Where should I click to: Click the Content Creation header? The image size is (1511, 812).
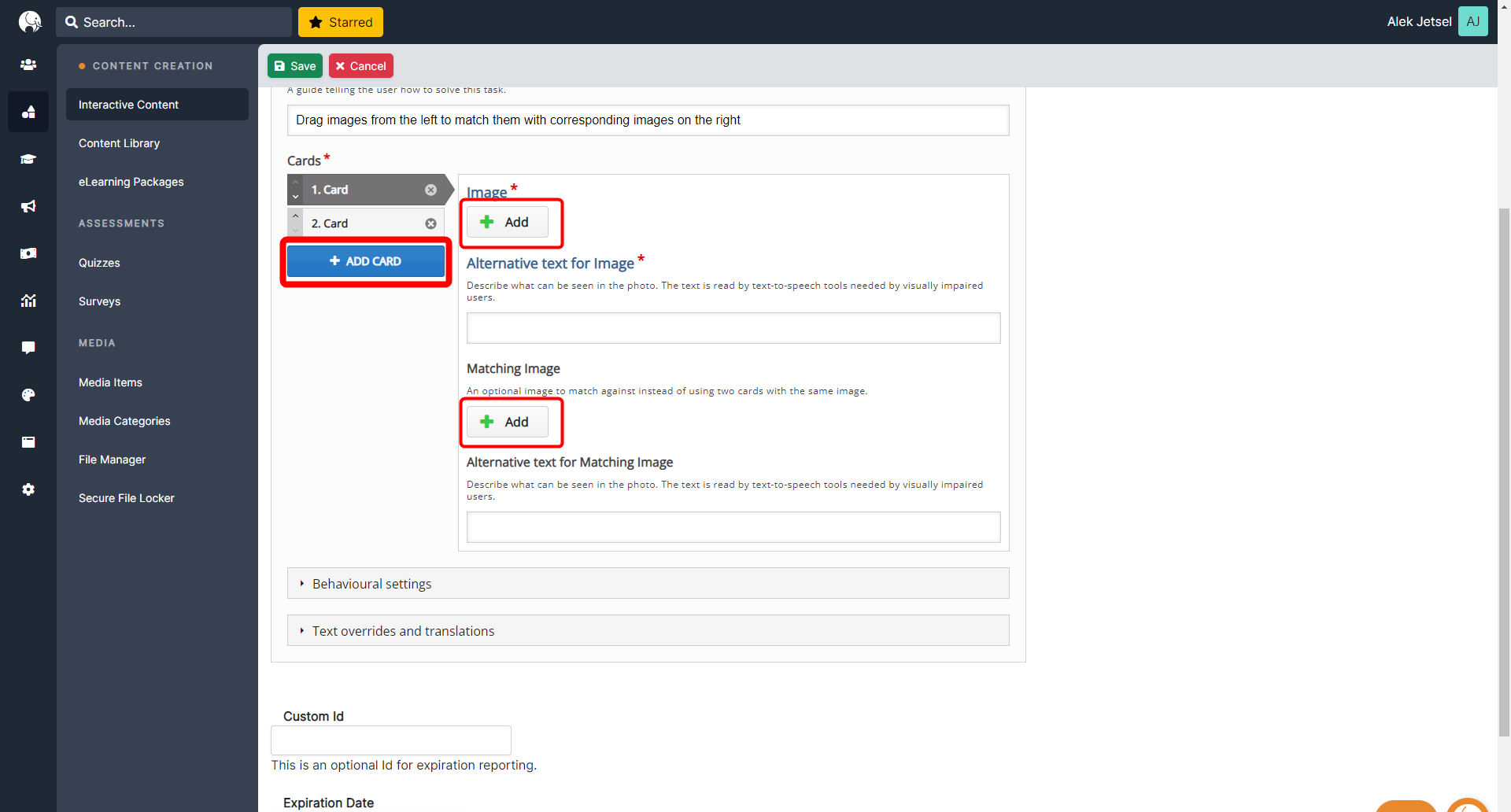click(153, 66)
